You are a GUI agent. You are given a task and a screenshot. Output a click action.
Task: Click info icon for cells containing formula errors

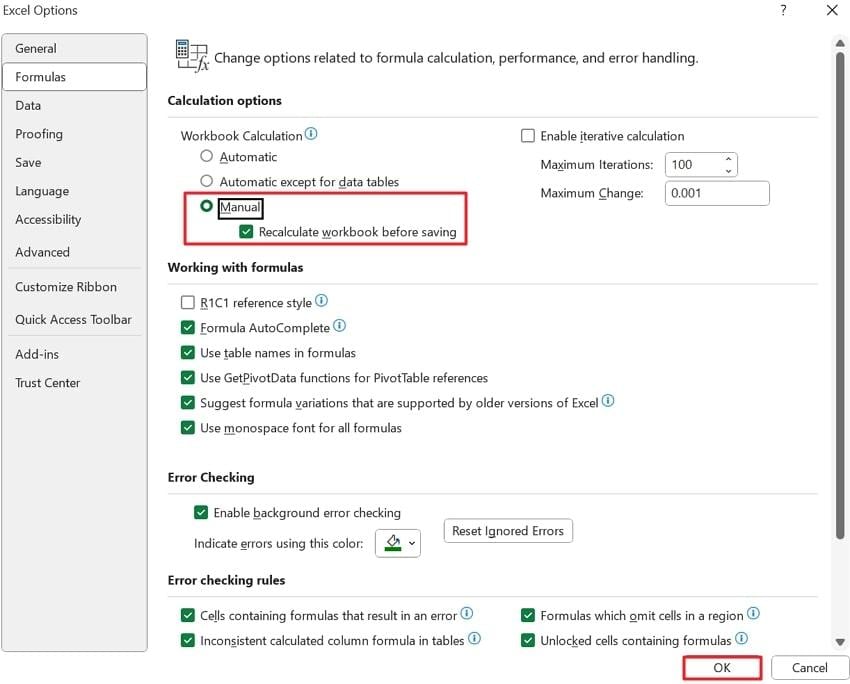467,613
